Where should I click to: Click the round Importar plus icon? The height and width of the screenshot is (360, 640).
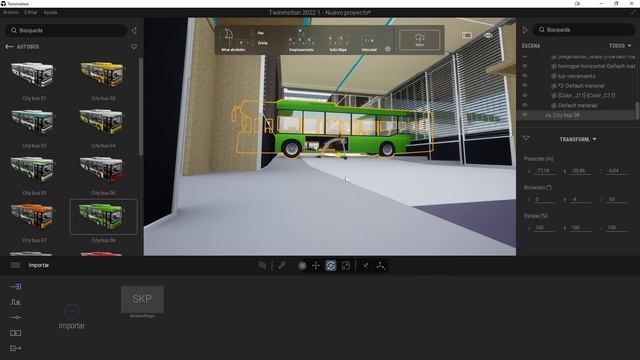72,312
